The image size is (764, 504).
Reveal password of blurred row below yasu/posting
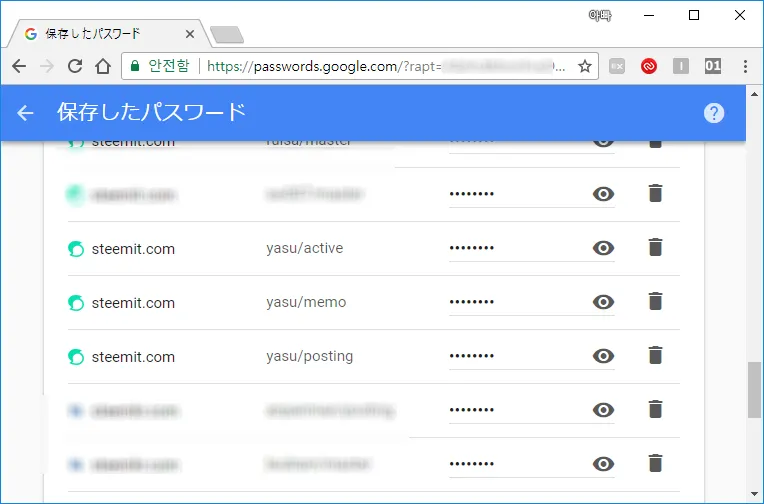(603, 410)
